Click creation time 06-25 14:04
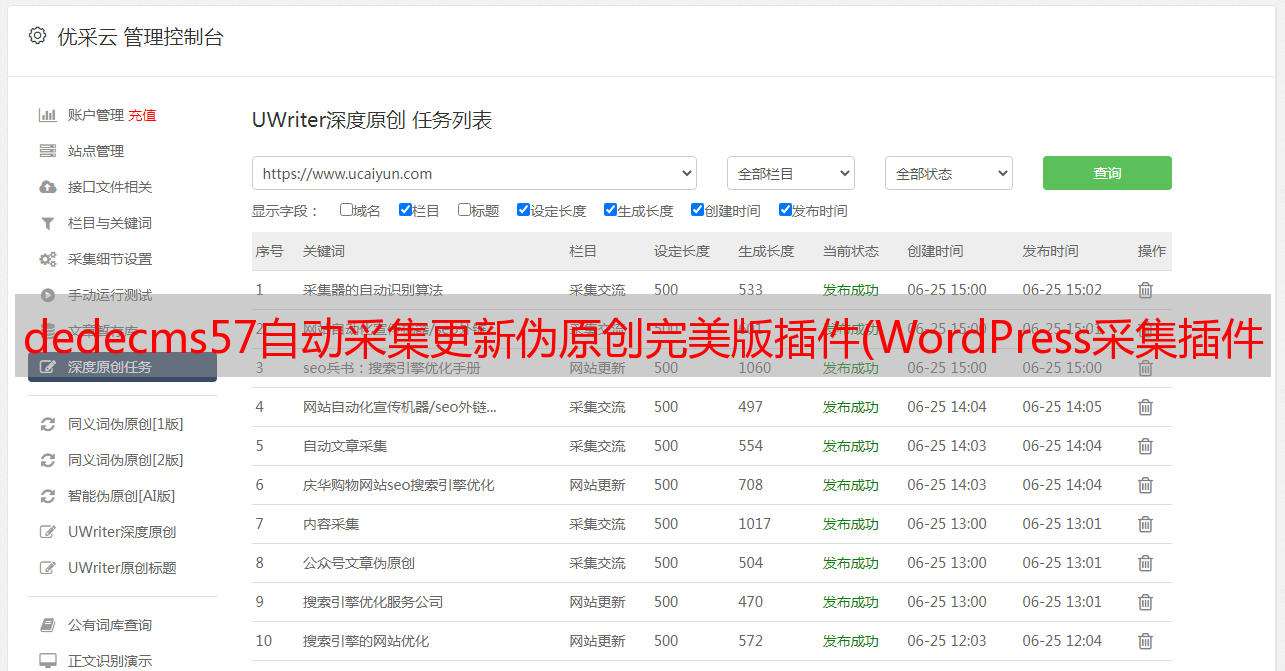 point(947,407)
